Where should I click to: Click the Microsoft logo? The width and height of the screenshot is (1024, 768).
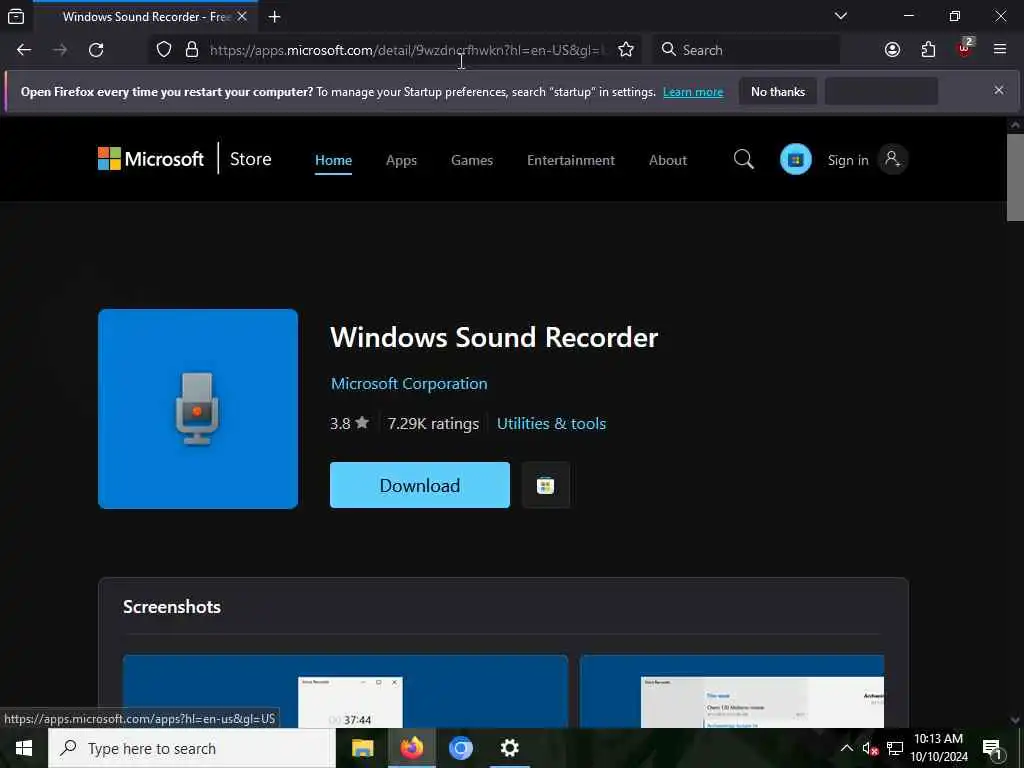(x=151, y=159)
